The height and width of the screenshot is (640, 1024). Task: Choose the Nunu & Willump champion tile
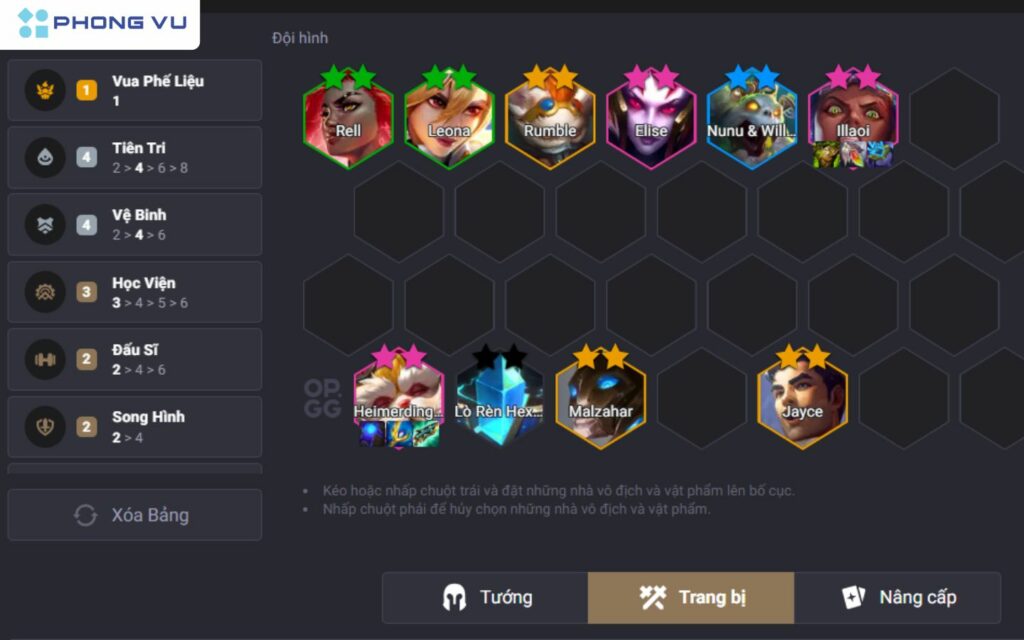coord(752,118)
